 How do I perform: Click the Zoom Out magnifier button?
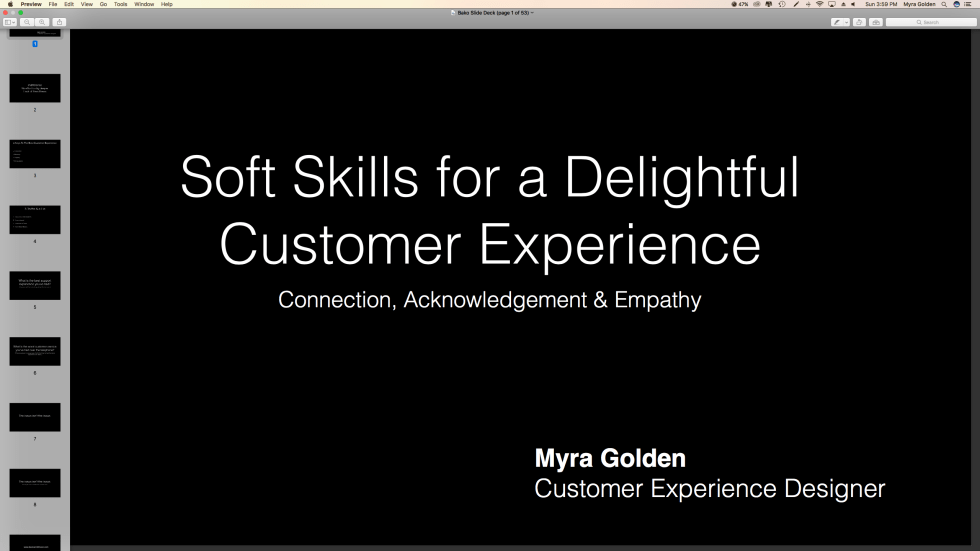27,22
